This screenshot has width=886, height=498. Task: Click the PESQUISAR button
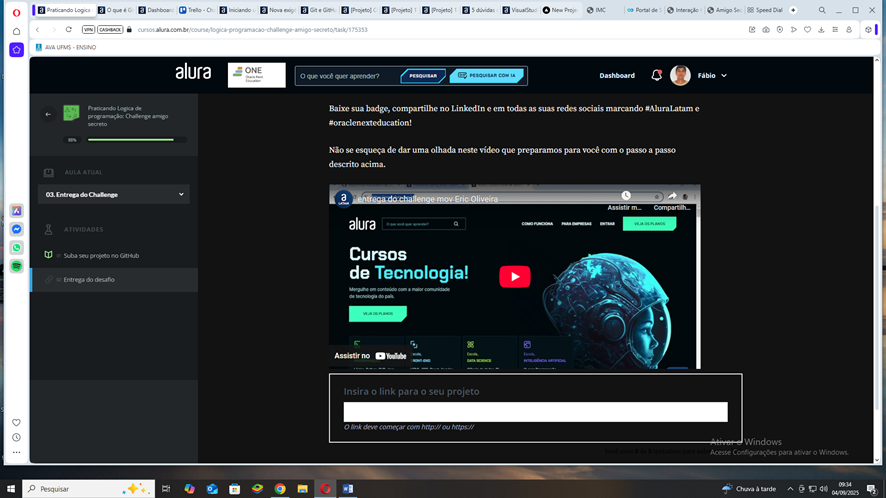[x=423, y=76]
